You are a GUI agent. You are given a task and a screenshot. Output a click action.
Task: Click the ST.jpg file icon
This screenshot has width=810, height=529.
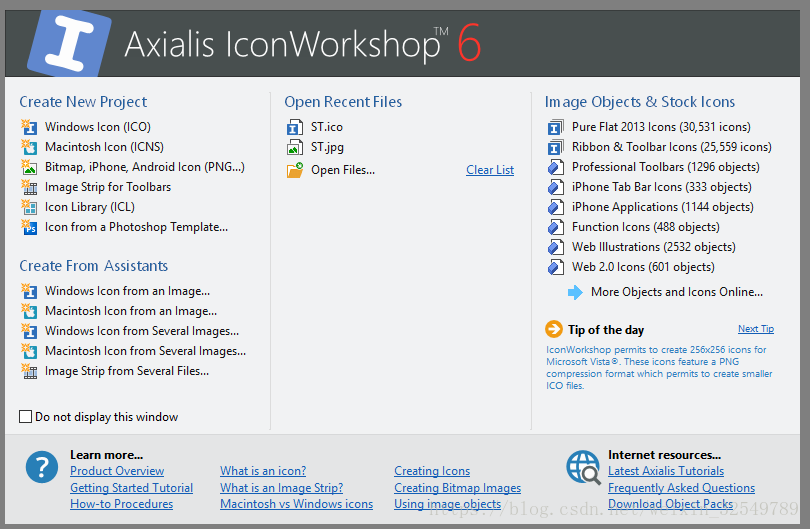pyautogui.click(x=295, y=147)
